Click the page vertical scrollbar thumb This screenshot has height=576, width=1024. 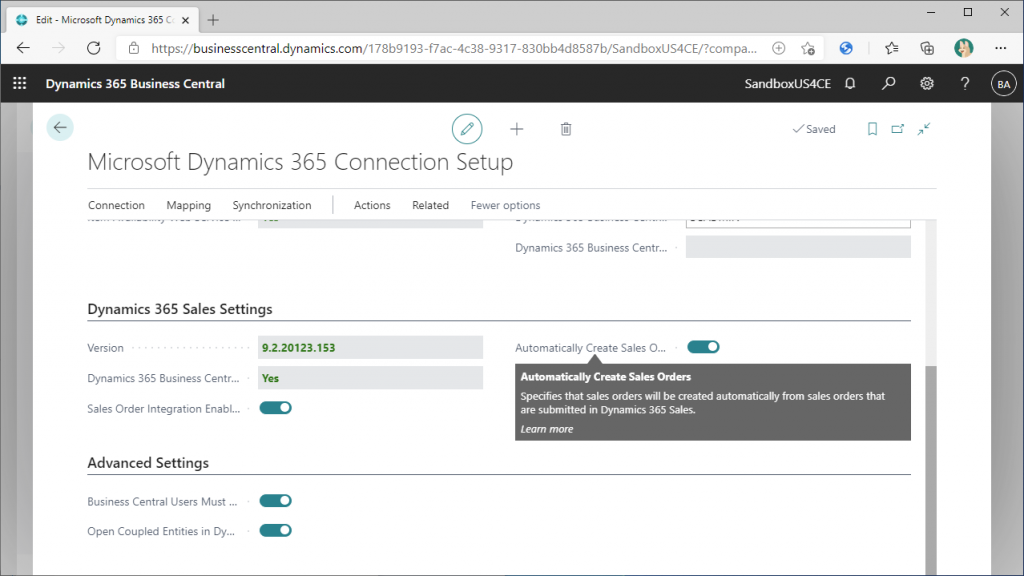click(931, 468)
